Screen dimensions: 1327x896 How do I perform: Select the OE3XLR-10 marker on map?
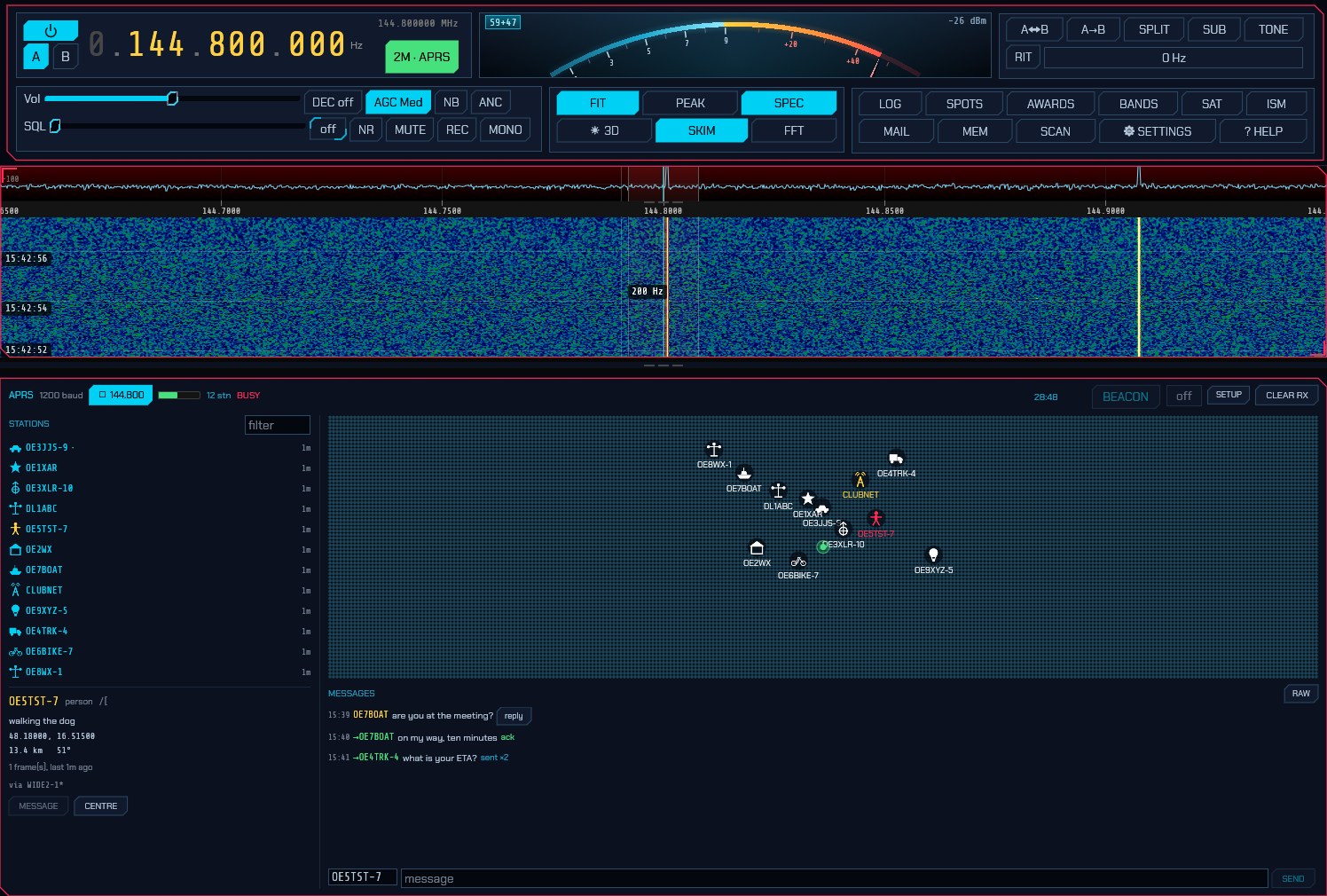coord(843,530)
